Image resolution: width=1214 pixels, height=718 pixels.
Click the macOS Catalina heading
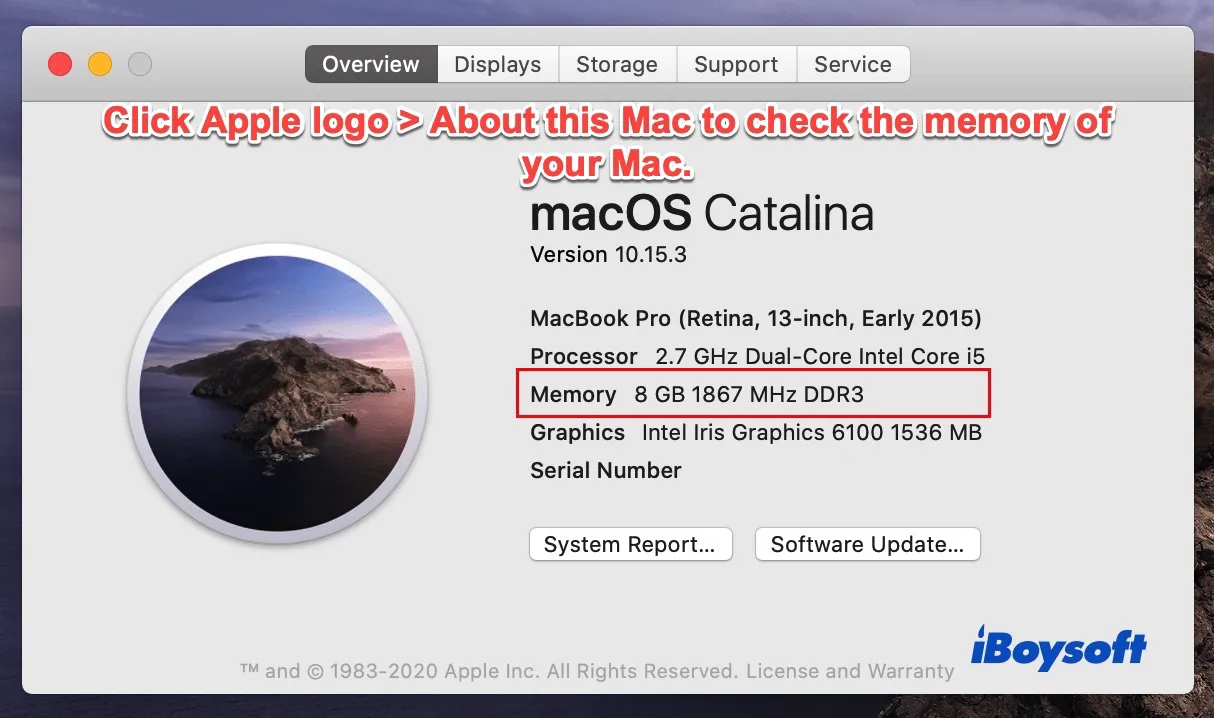(701, 213)
